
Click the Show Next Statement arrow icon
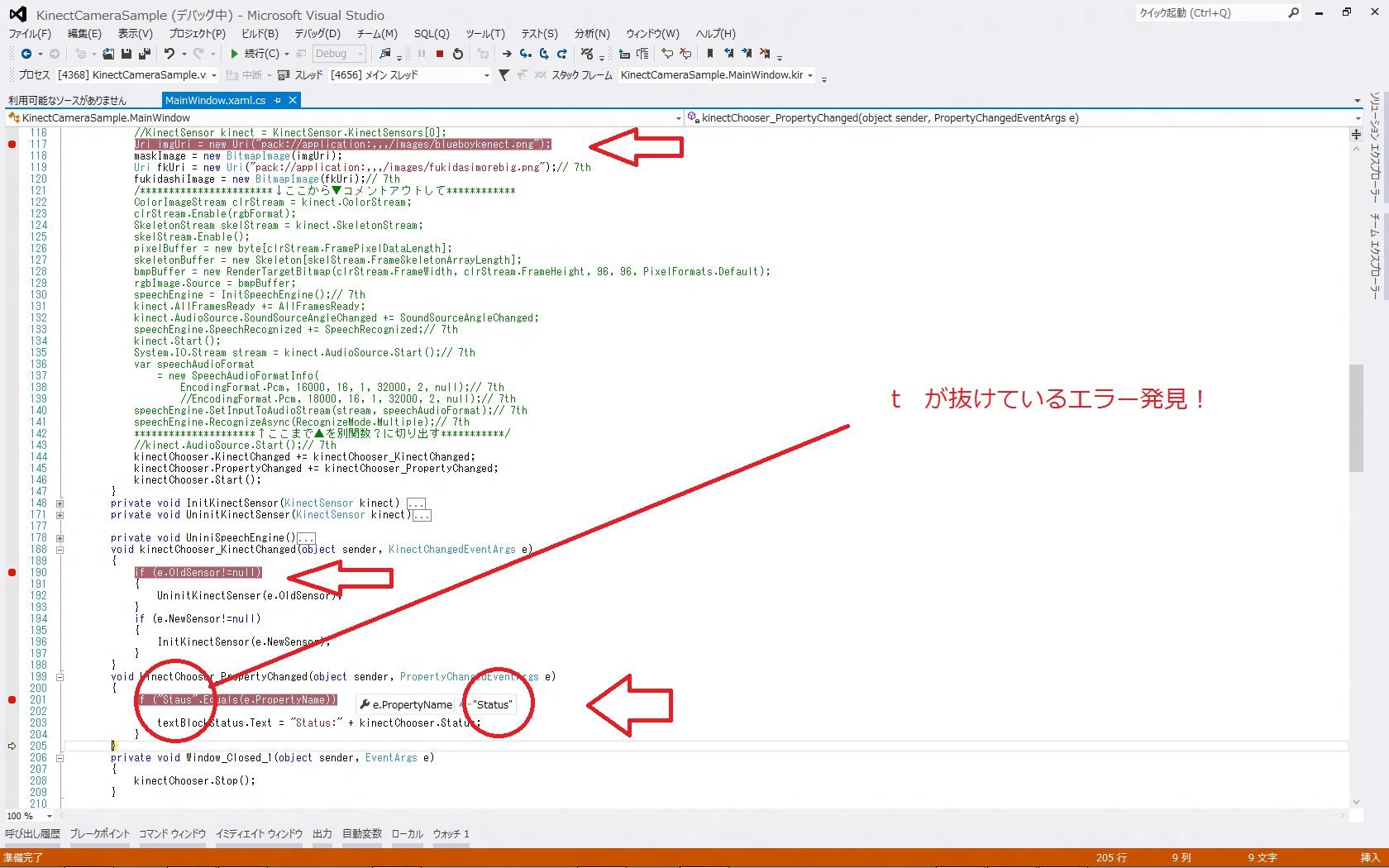click(507, 54)
